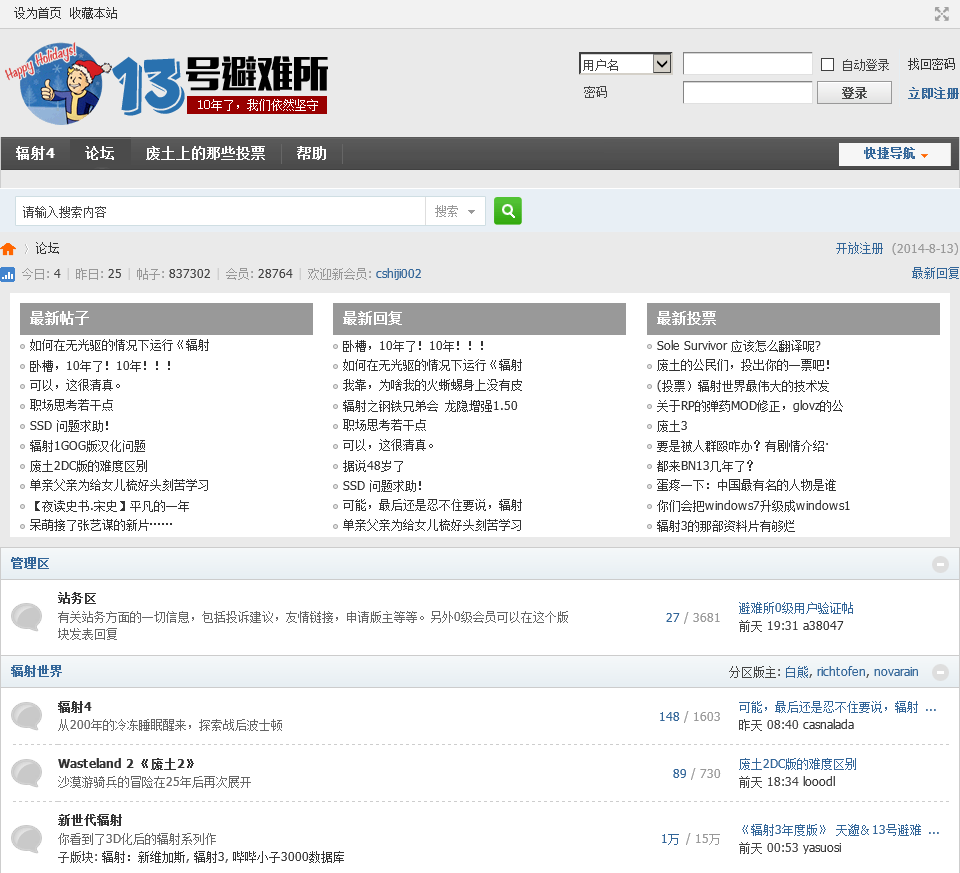Open post 职场思考若干点 in 最新帖子

pyautogui.click(x=71, y=405)
